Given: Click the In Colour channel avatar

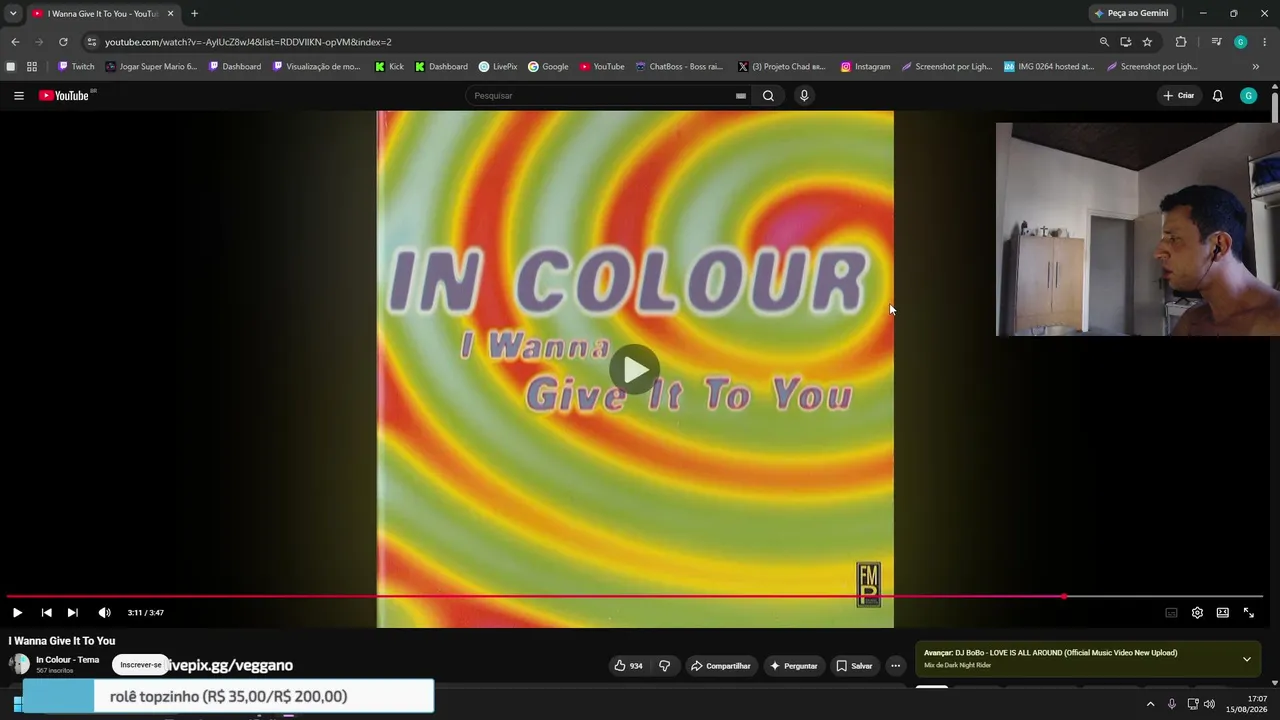Looking at the screenshot, I should (x=19, y=664).
